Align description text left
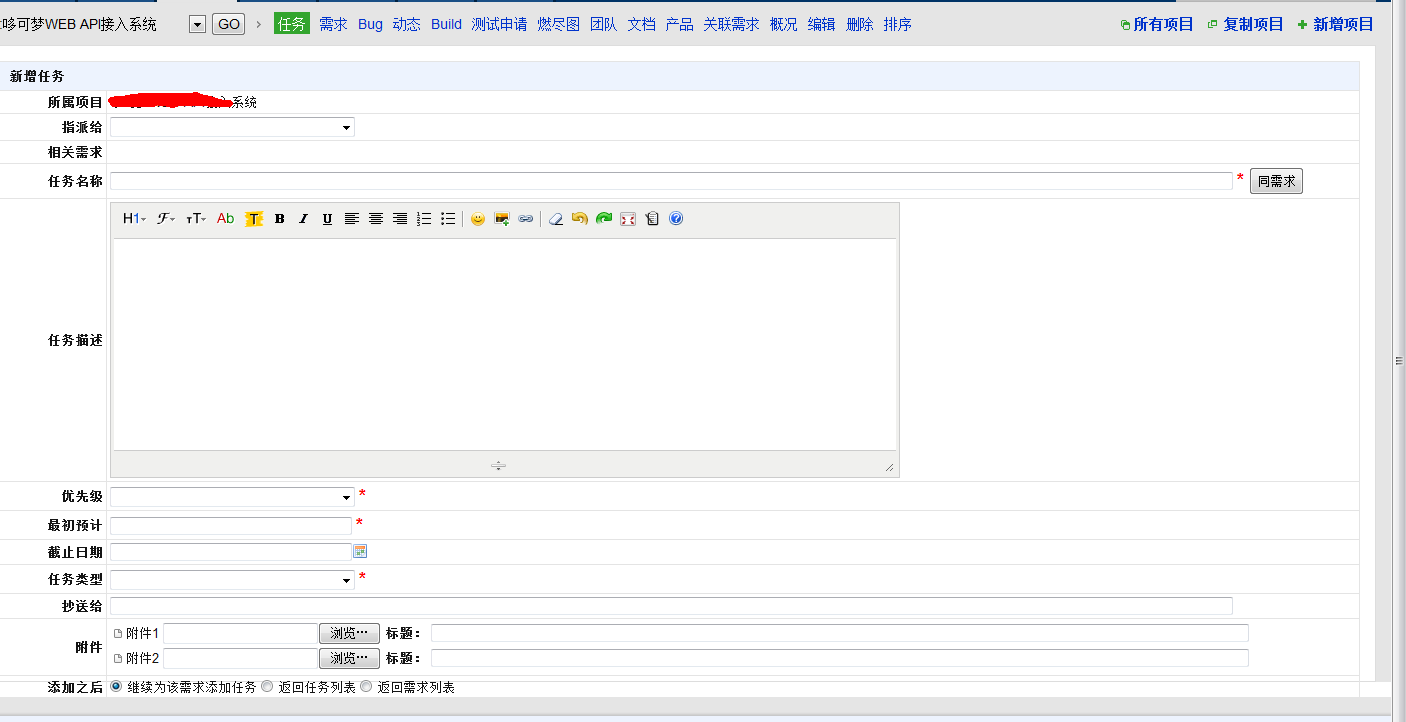1406x722 pixels. point(352,219)
